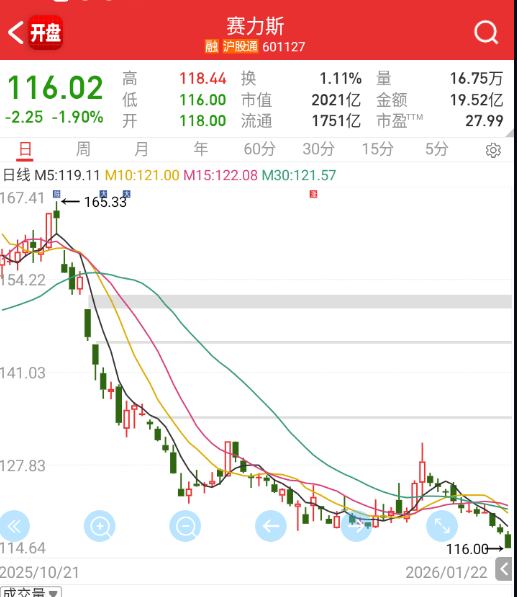Tap the blue marker above the 165.33 candle
Viewport: 517px width, 597px height.
pyautogui.click(x=56, y=194)
